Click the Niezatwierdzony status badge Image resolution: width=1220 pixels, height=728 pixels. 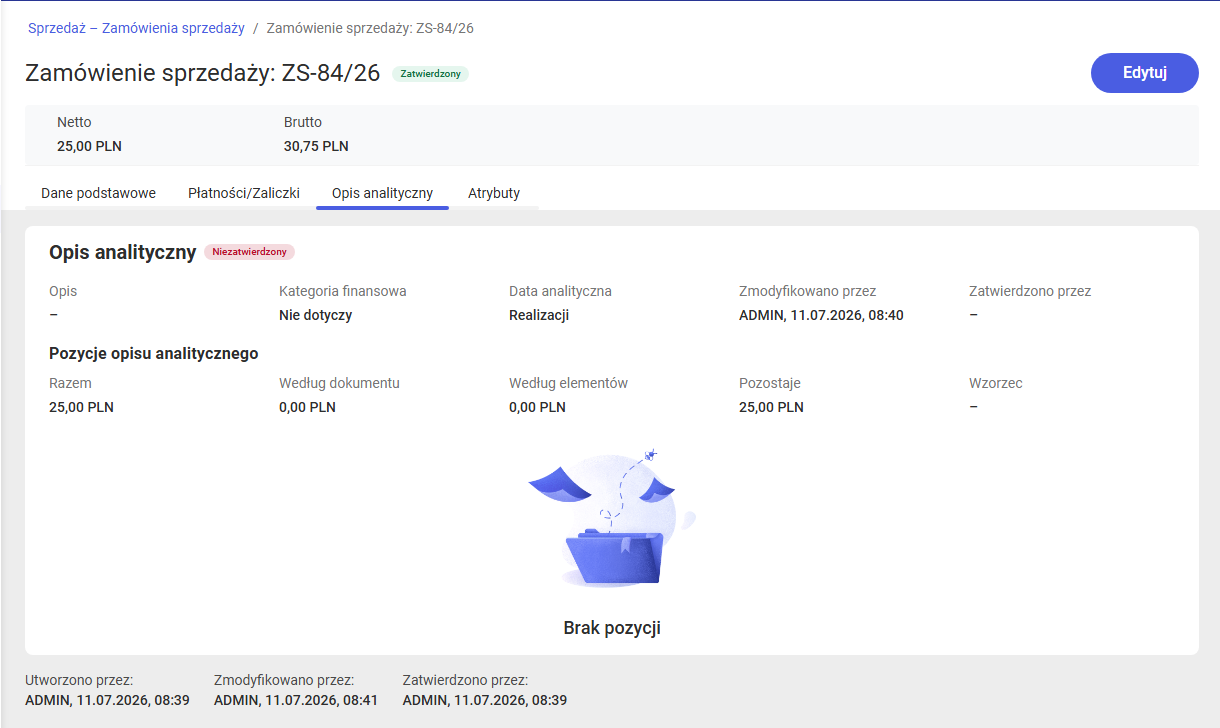click(x=249, y=252)
